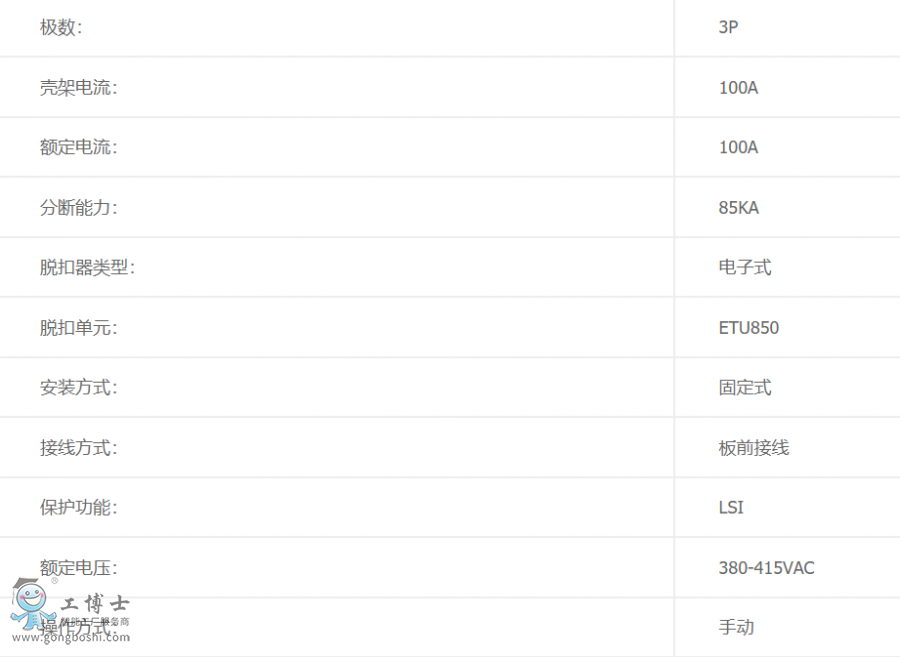Viewport: 900px width, 657px height.
Task: Select the 分断能力 label
Action: click(x=78, y=208)
